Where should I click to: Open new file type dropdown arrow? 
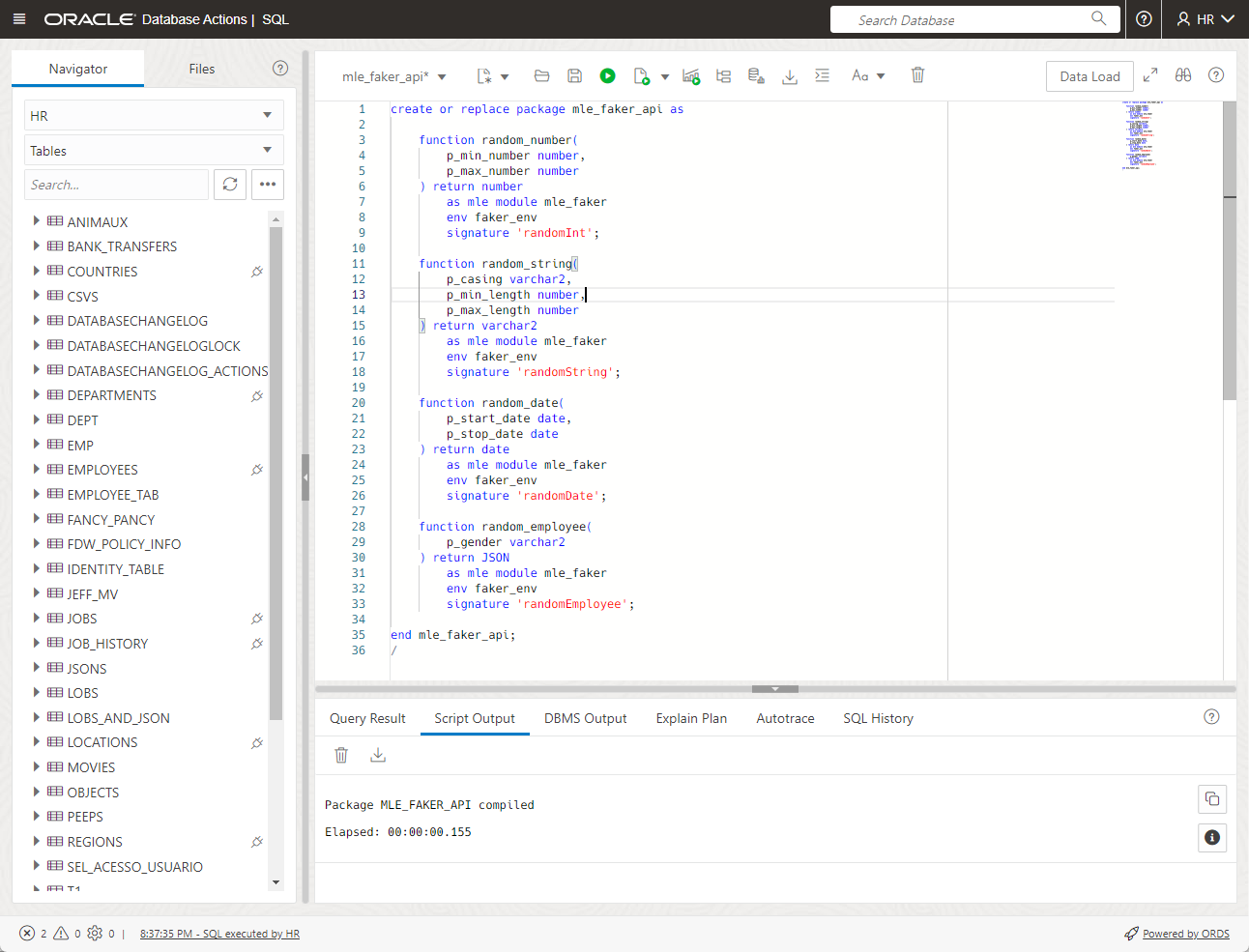pyautogui.click(x=505, y=77)
